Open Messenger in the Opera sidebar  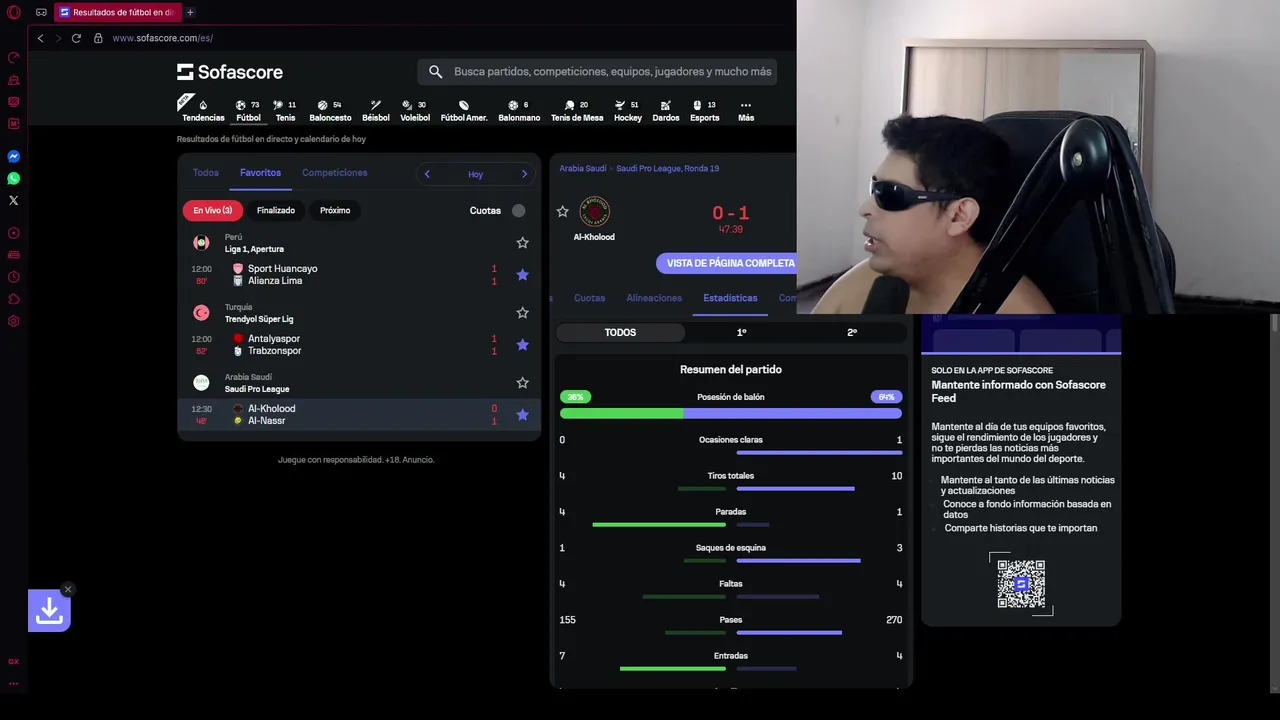[x=14, y=157]
